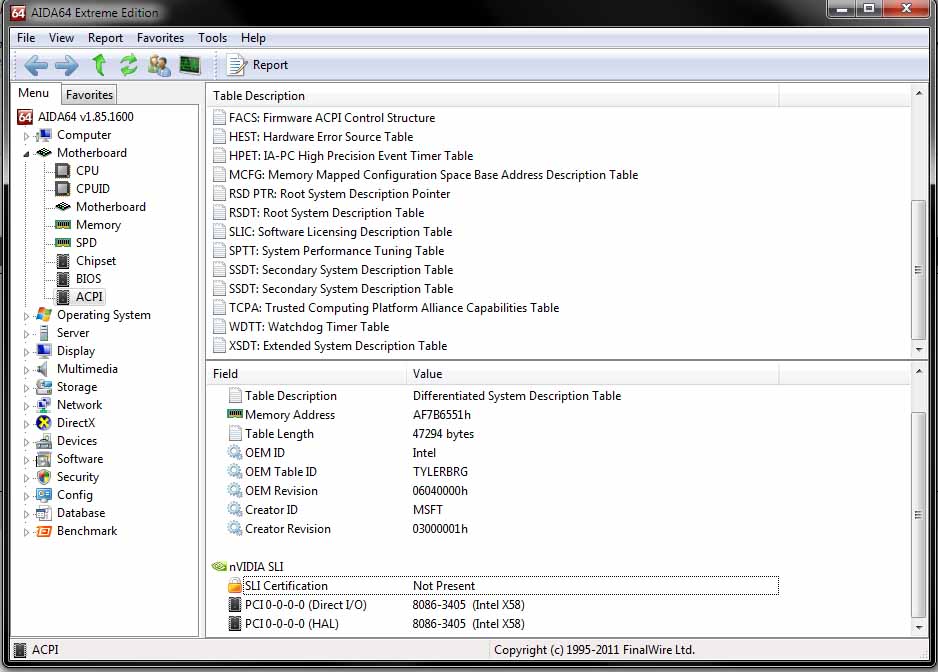Image resolution: width=938 pixels, height=672 pixels.
Task: Select the Memory Address AF7B6551h row
Action: tap(349, 415)
